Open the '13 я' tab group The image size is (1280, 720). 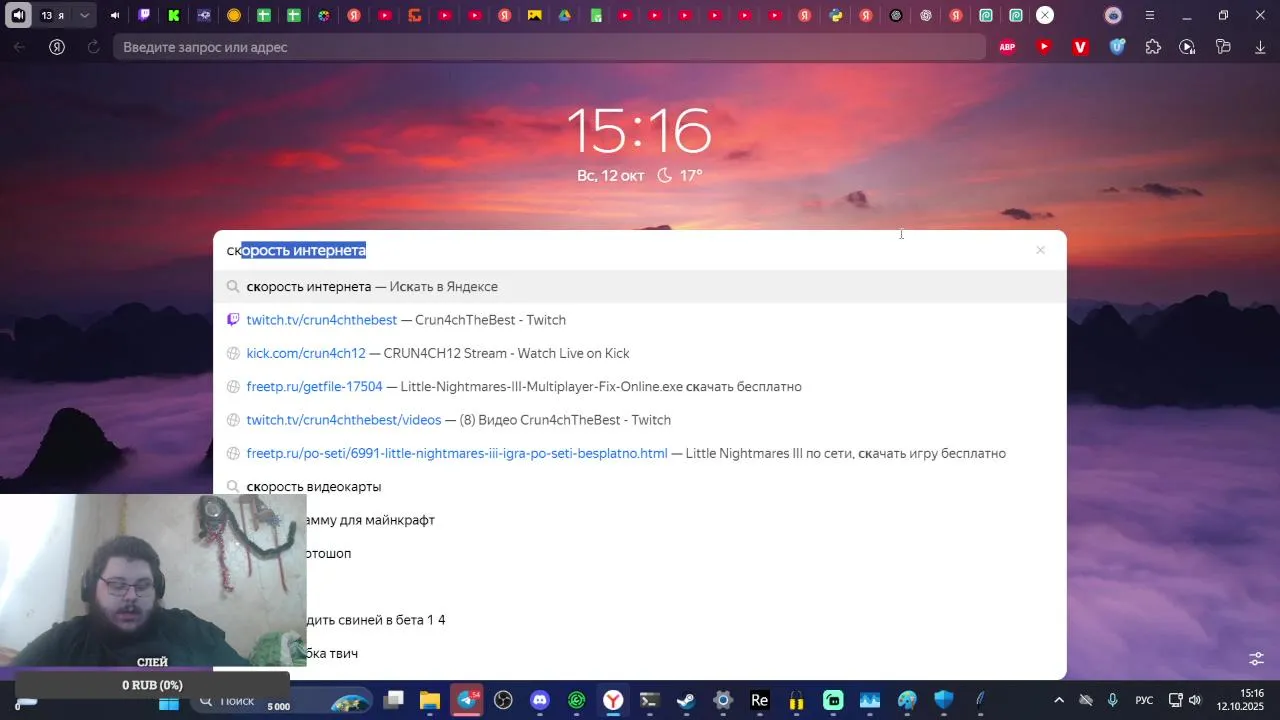pos(53,15)
